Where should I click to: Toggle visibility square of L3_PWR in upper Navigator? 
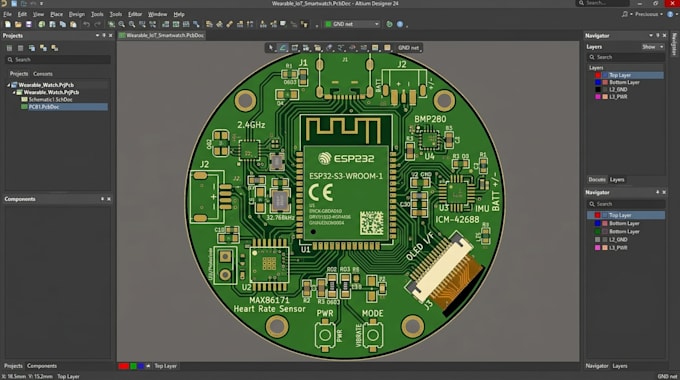coord(605,97)
